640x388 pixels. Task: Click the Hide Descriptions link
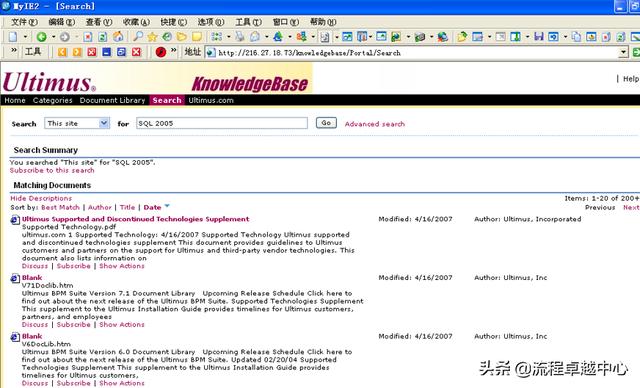point(41,198)
